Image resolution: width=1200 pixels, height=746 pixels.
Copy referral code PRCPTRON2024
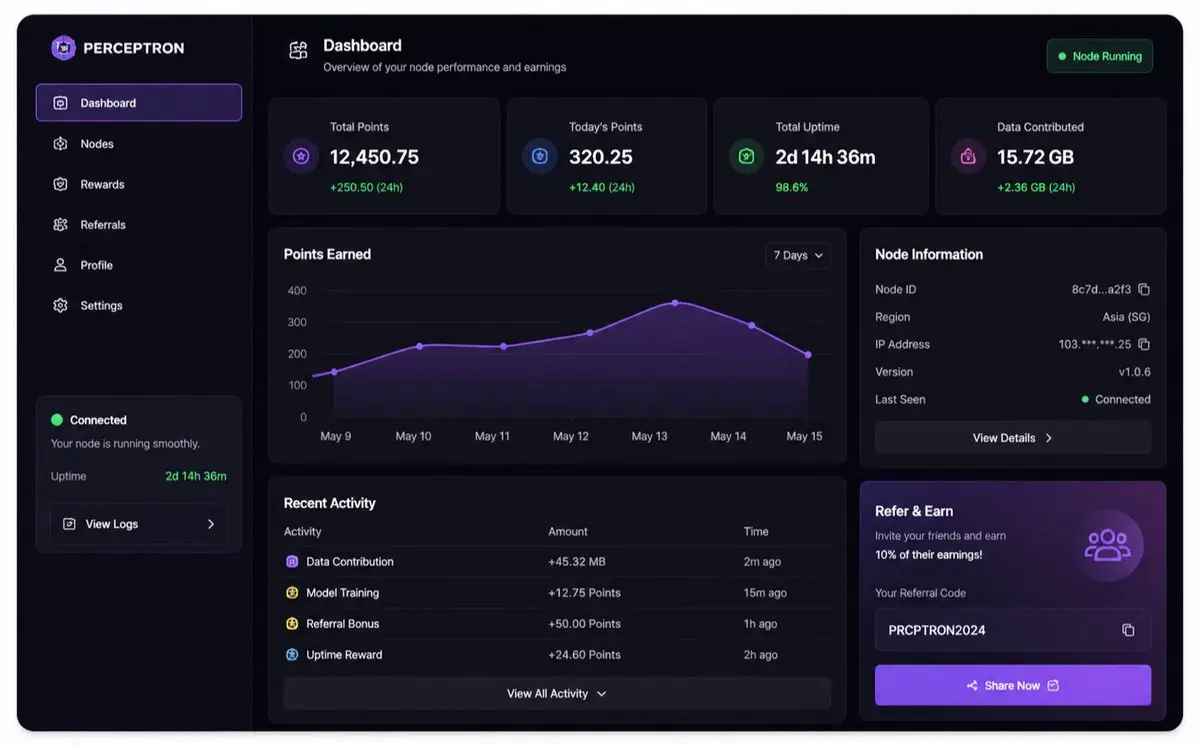pyautogui.click(x=1128, y=630)
